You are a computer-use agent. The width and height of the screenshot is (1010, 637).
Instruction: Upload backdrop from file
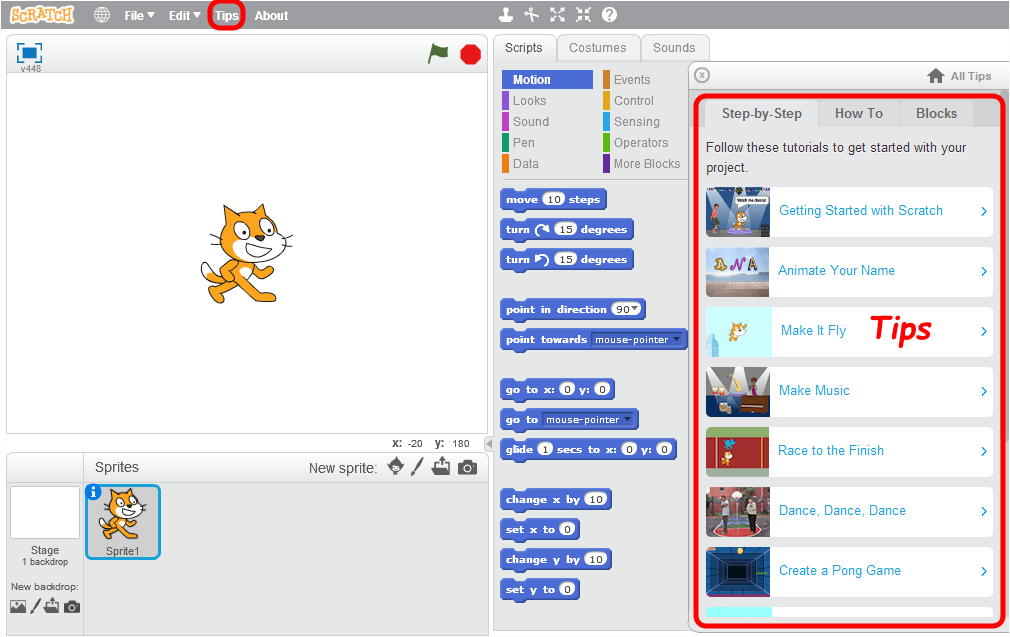(x=52, y=606)
